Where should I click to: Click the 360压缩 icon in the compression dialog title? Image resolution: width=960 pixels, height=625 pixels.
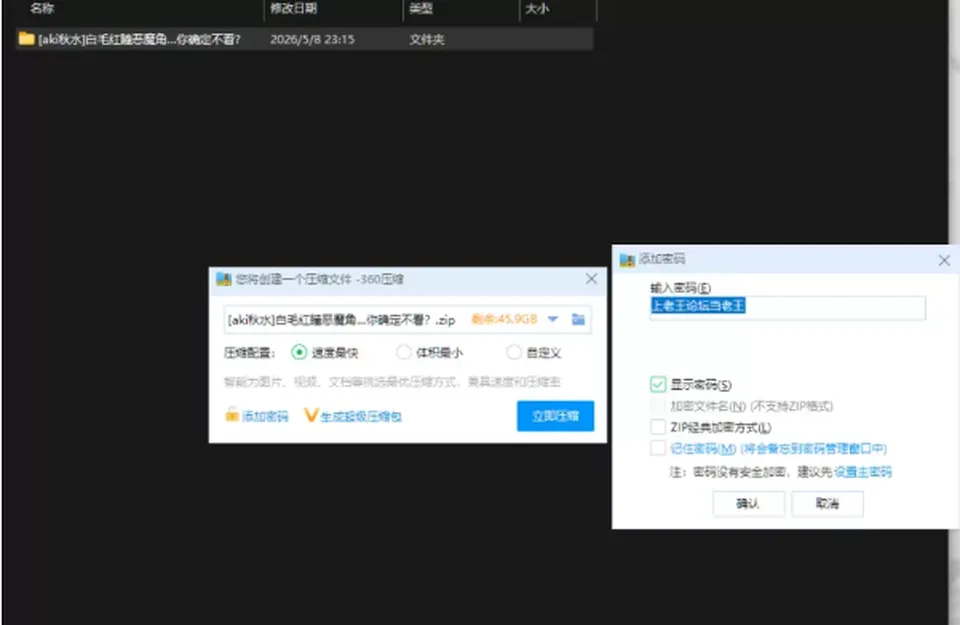(x=223, y=279)
